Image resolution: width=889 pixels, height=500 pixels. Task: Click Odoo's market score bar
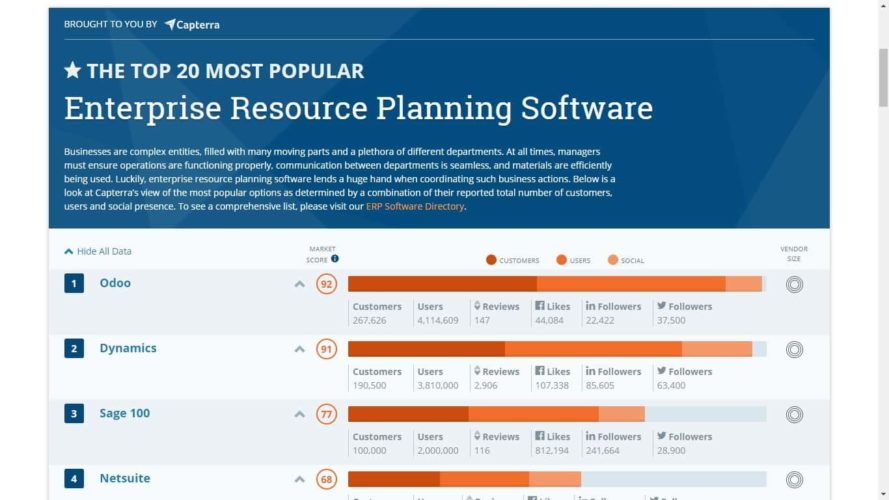(555, 284)
